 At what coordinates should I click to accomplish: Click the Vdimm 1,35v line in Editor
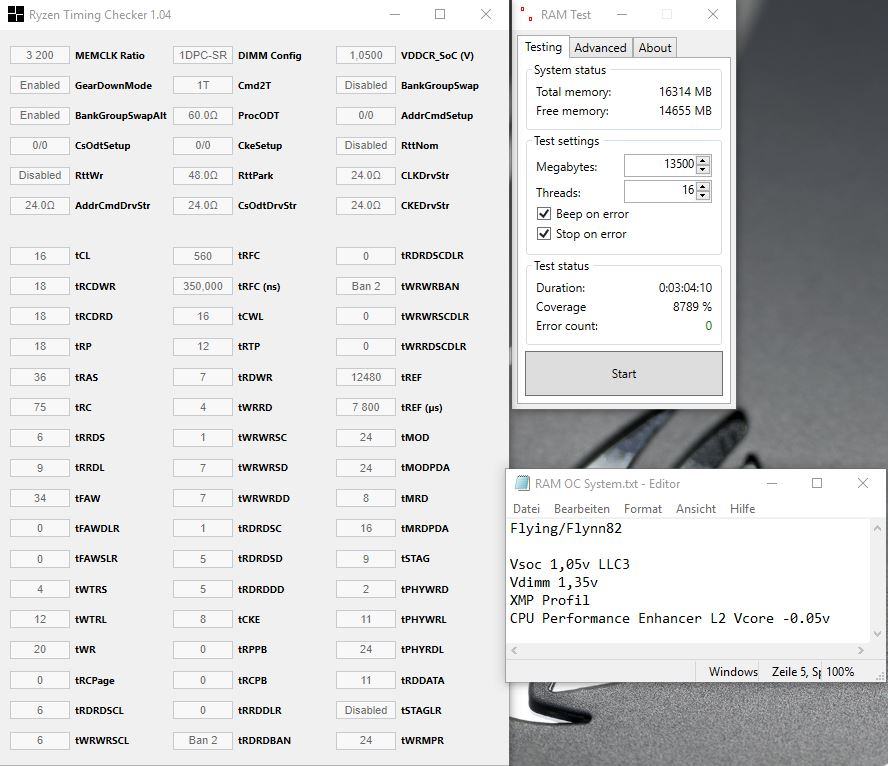(x=553, y=583)
